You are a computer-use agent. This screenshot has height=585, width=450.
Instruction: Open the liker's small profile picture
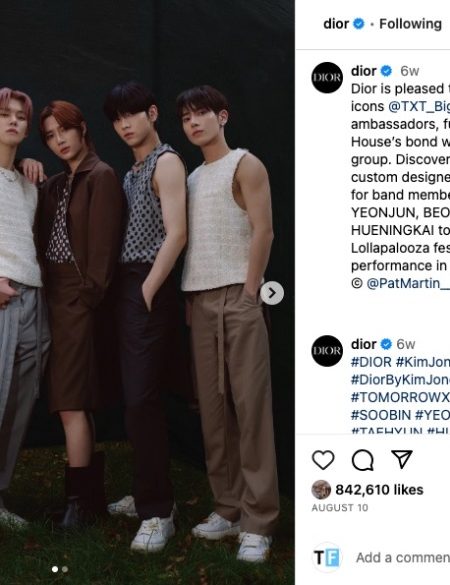321,489
